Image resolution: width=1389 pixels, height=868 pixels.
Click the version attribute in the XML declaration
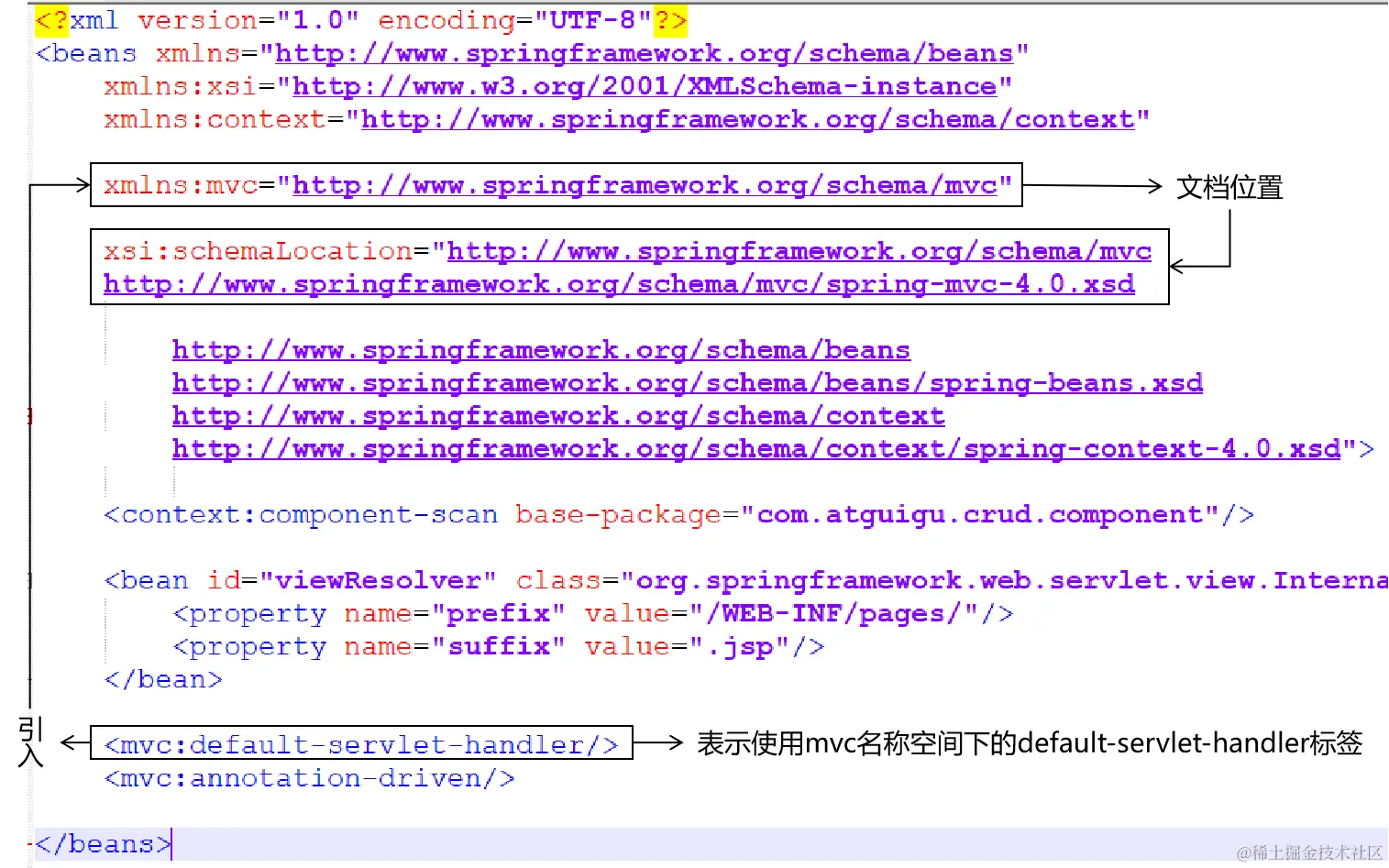point(197,21)
